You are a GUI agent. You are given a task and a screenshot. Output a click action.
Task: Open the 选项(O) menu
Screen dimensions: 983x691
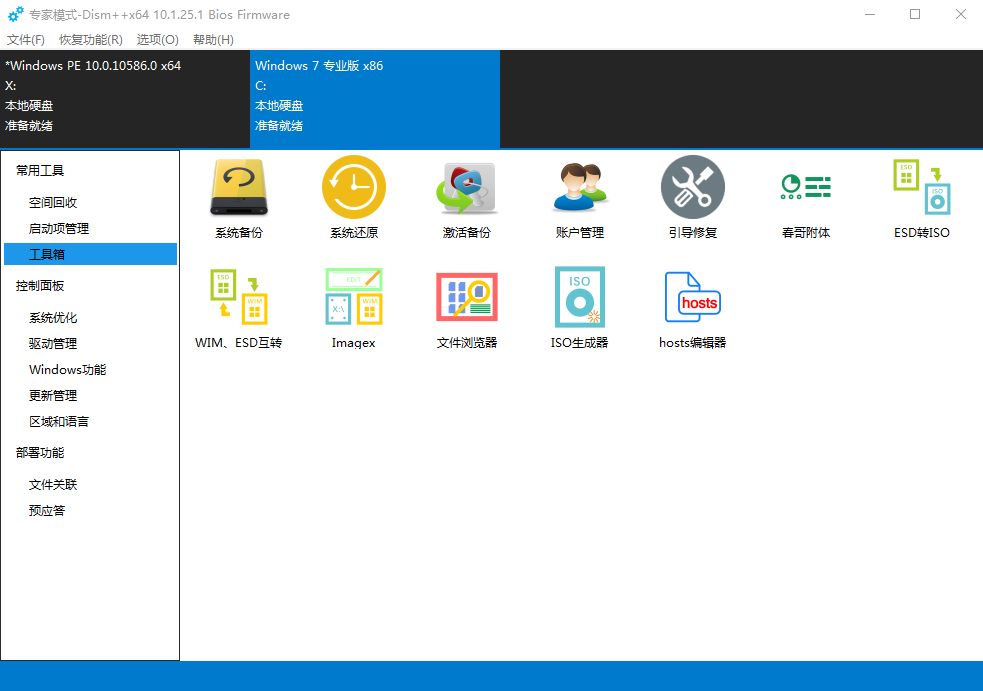[158, 40]
